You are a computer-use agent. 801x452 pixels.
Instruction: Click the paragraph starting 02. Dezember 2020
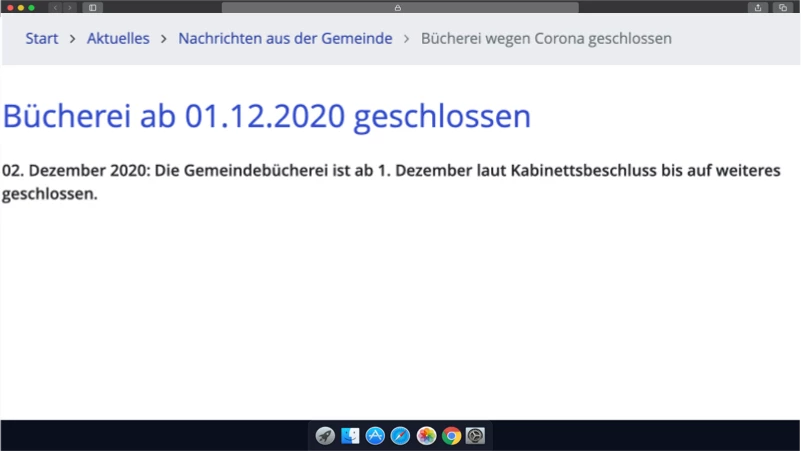click(391, 182)
